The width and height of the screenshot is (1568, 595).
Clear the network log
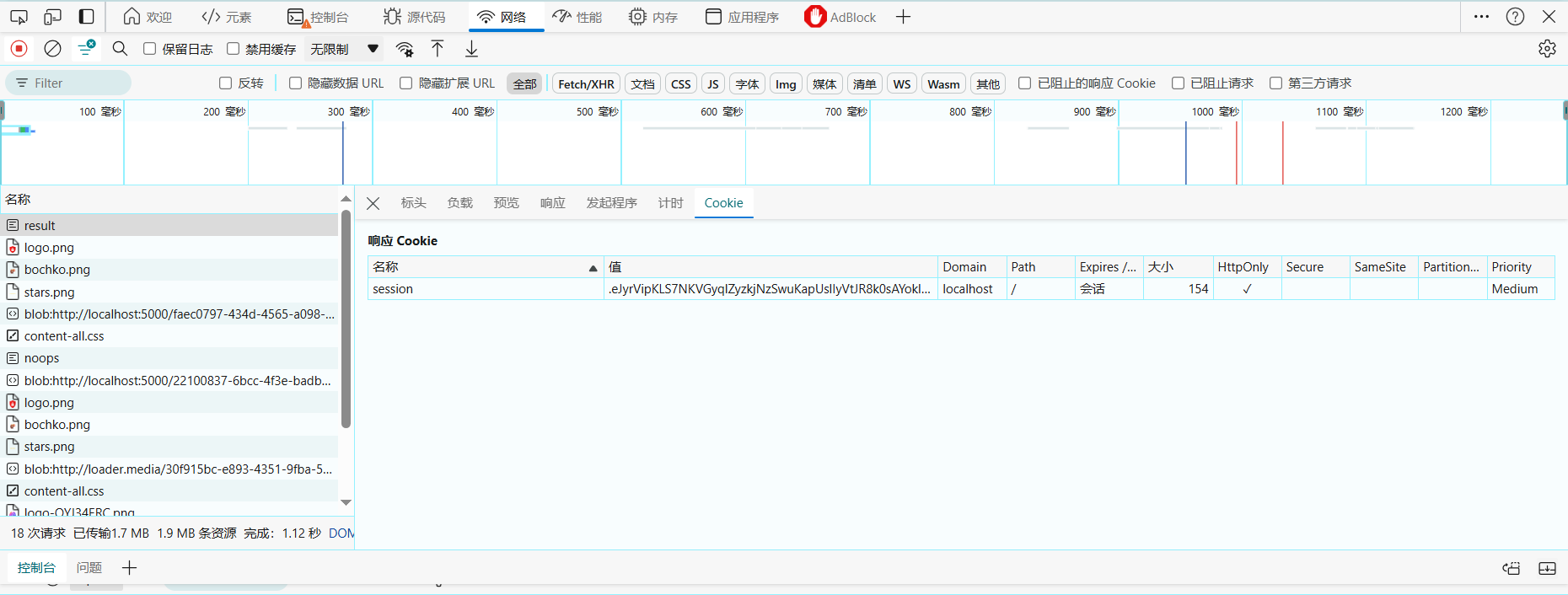click(x=52, y=49)
